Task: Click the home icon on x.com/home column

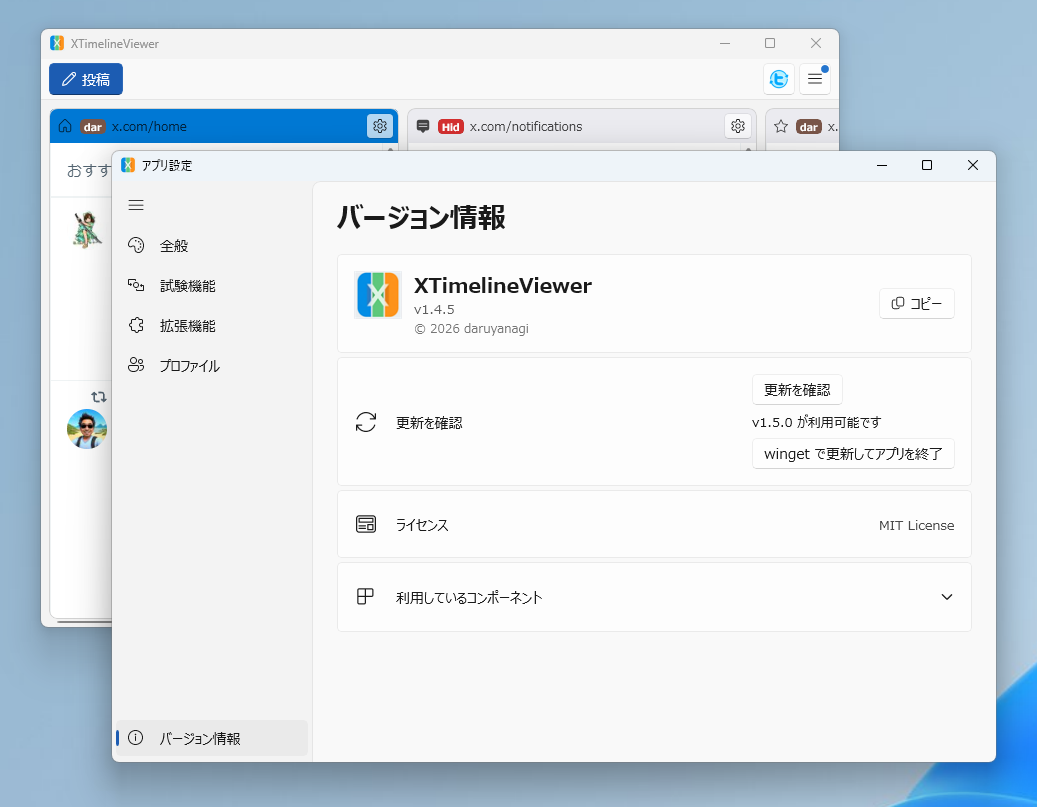Action: (65, 126)
